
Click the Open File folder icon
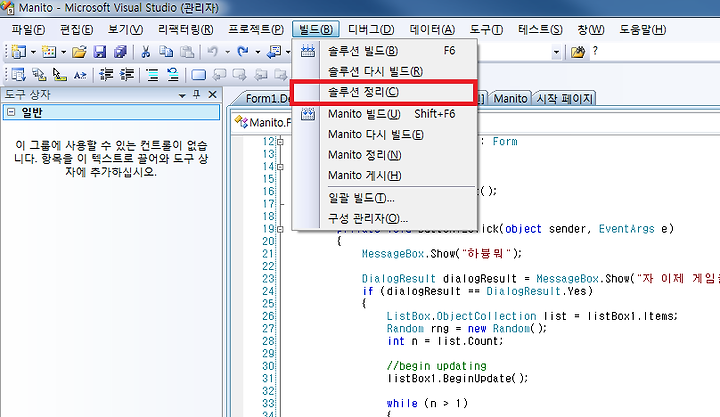(79, 52)
